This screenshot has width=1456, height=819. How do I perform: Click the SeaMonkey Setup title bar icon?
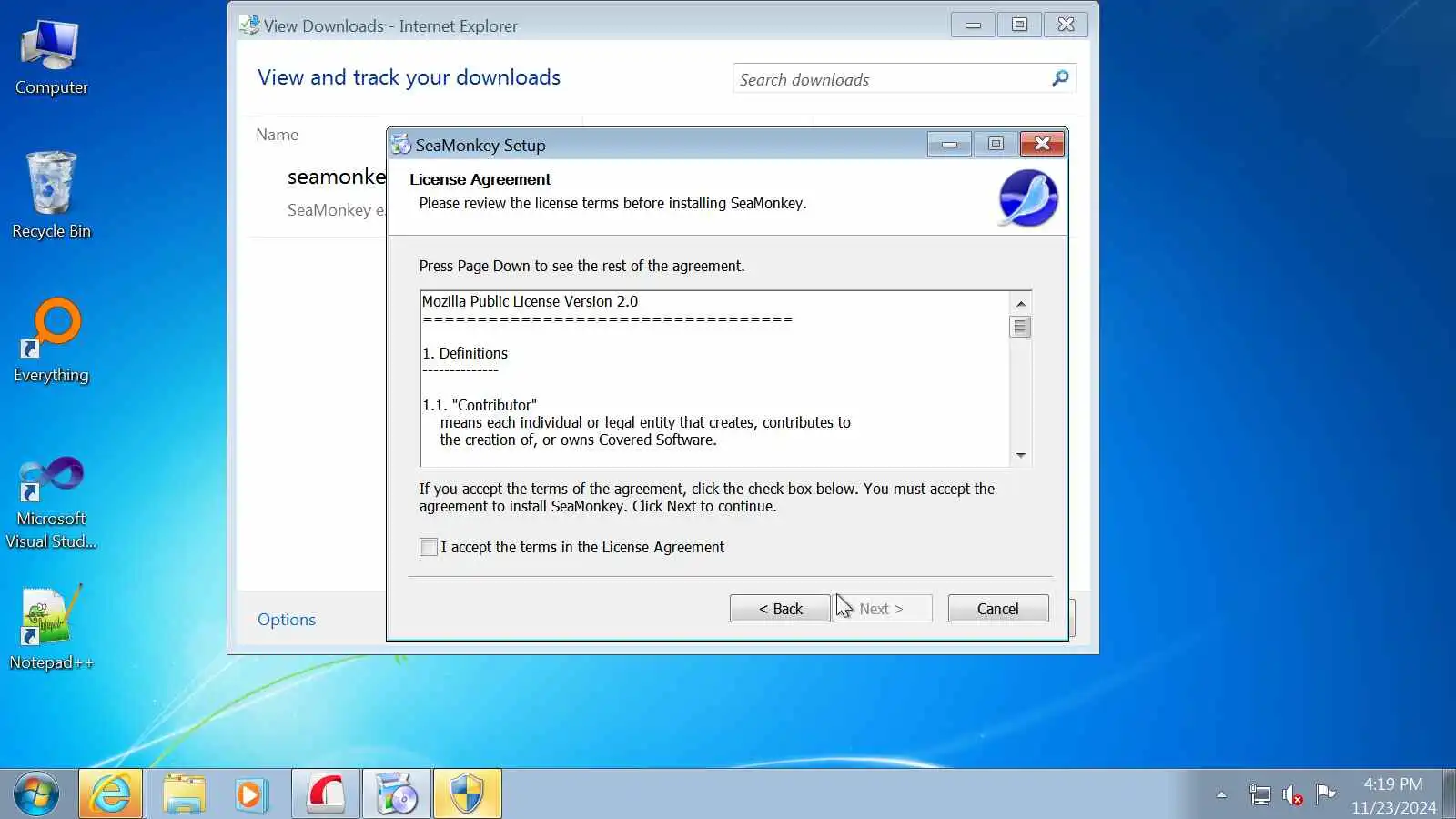(x=400, y=144)
